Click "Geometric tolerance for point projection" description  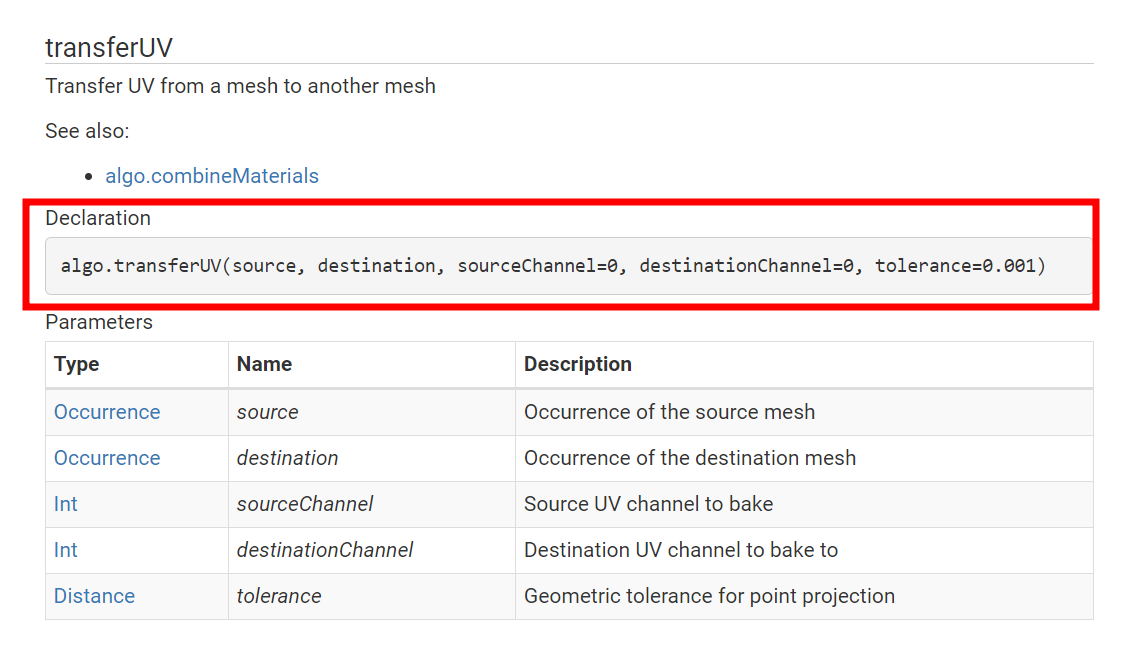point(709,596)
